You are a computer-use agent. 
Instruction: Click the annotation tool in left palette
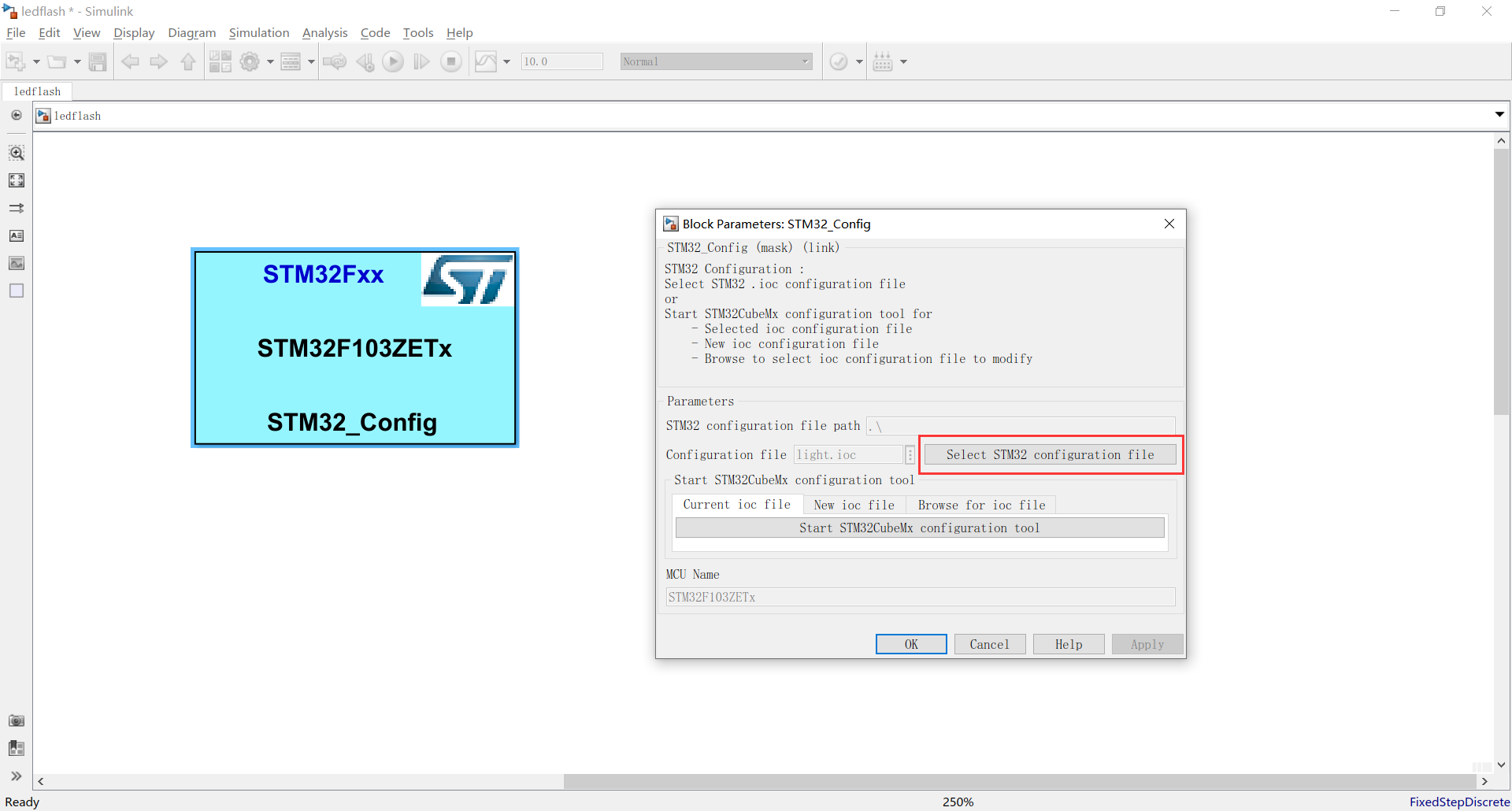pyautogui.click(x=16, y=235)
